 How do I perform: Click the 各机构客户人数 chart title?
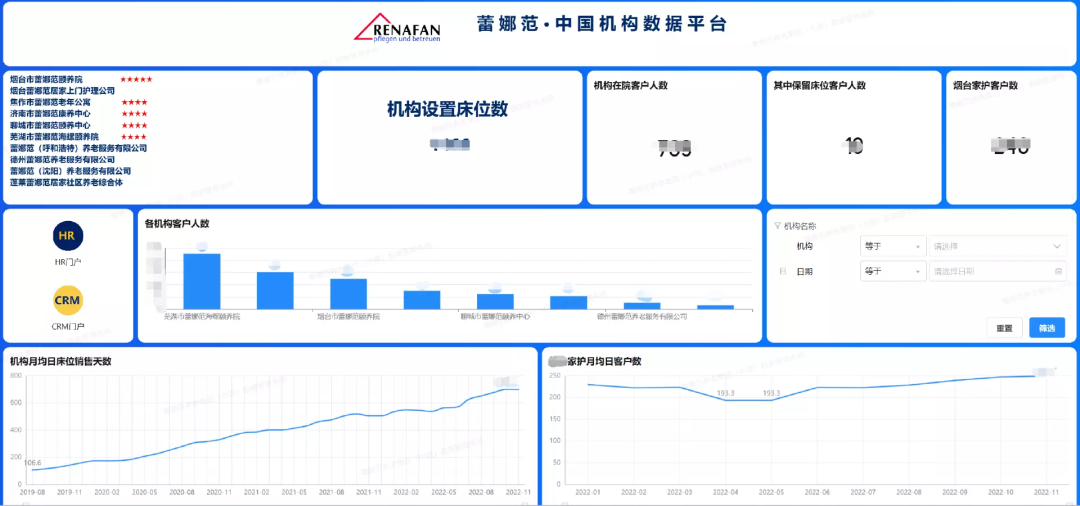tap(177, 223)
